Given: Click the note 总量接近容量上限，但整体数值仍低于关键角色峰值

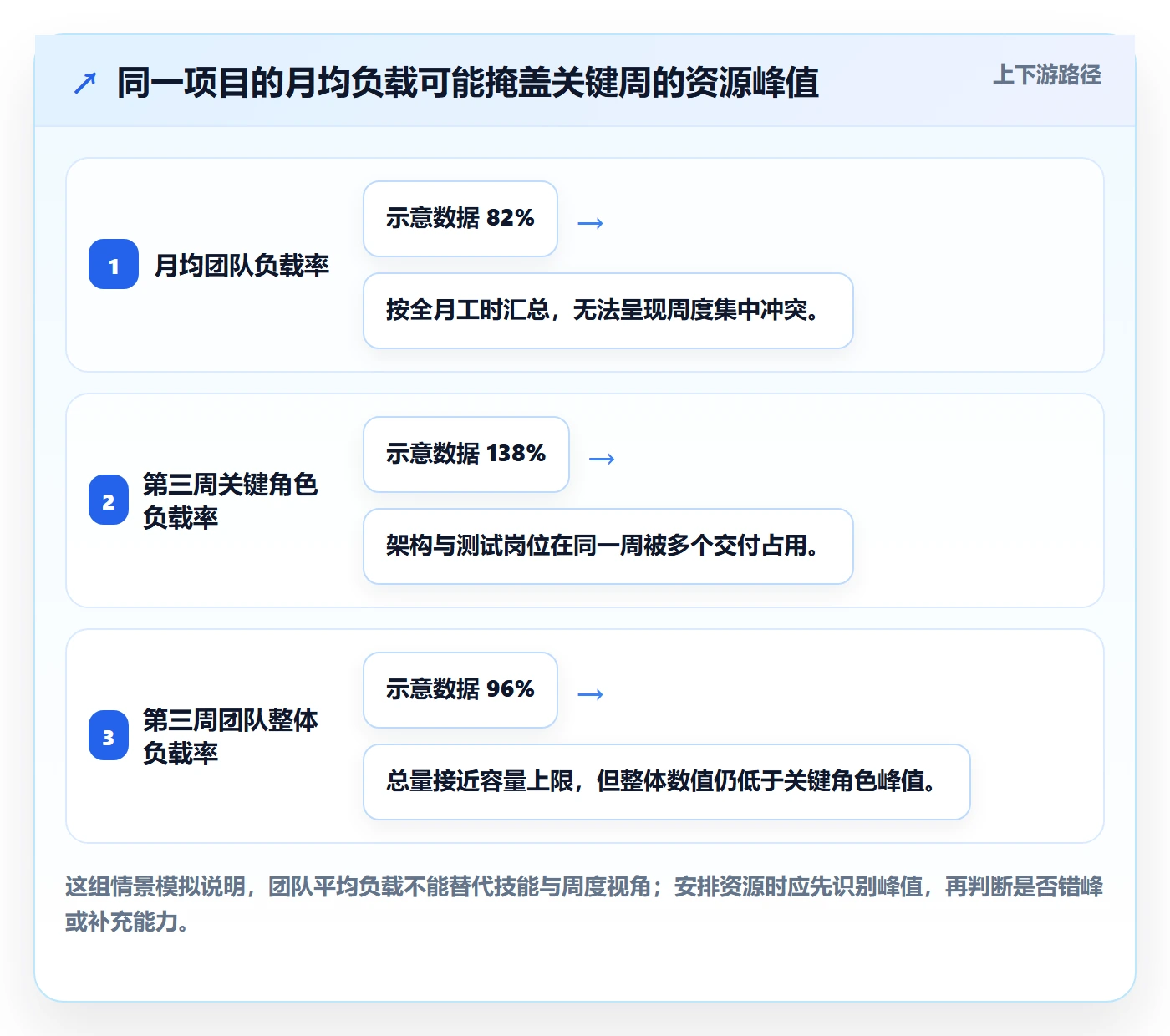Looking at the screenshot, I should pyautogui.click(x=667, y=782).
